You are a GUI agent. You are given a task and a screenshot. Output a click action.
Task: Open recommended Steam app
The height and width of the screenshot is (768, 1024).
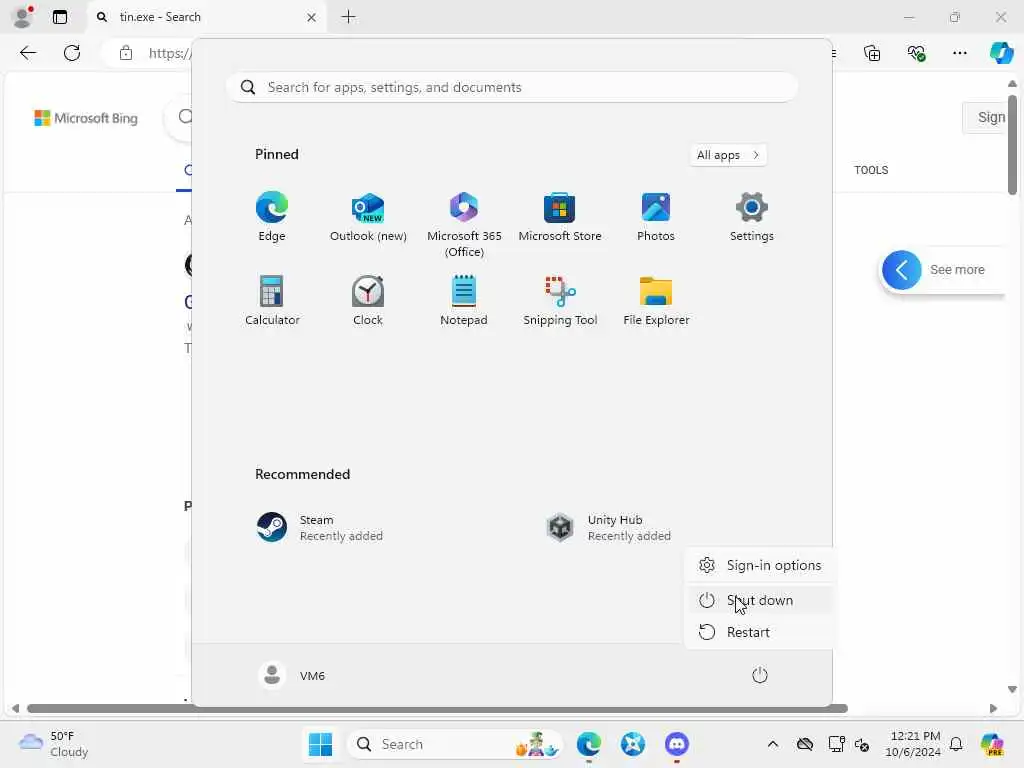[320, 528]
